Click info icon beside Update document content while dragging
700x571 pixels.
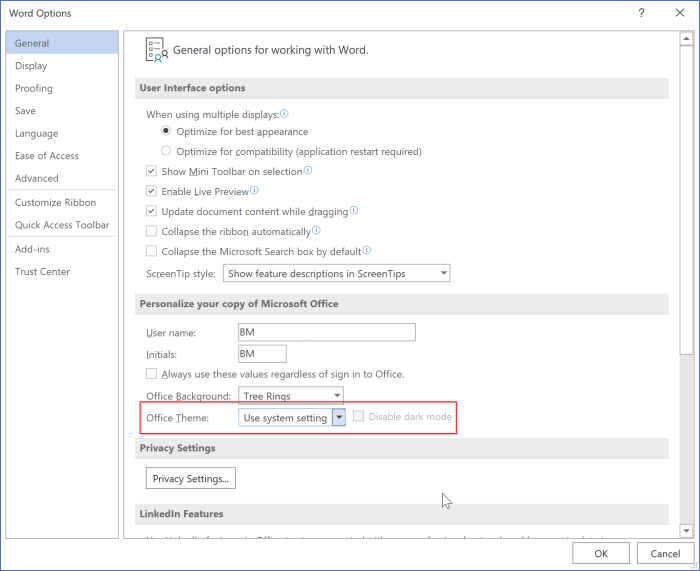354,210
